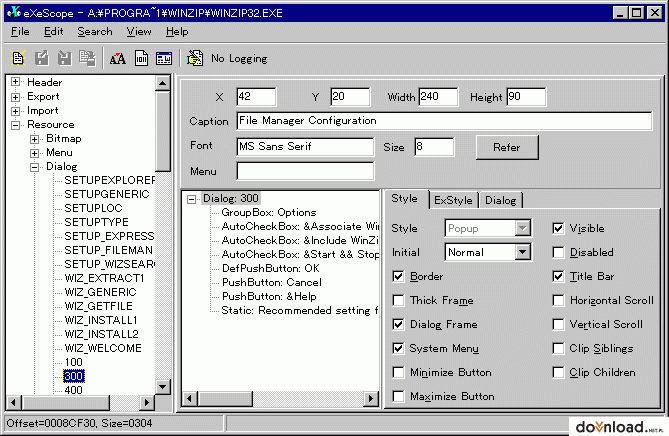The height and width of the screenshot is (436, 669).
Task: Select the GroupBox: Options control
Action: pos(269,212)
